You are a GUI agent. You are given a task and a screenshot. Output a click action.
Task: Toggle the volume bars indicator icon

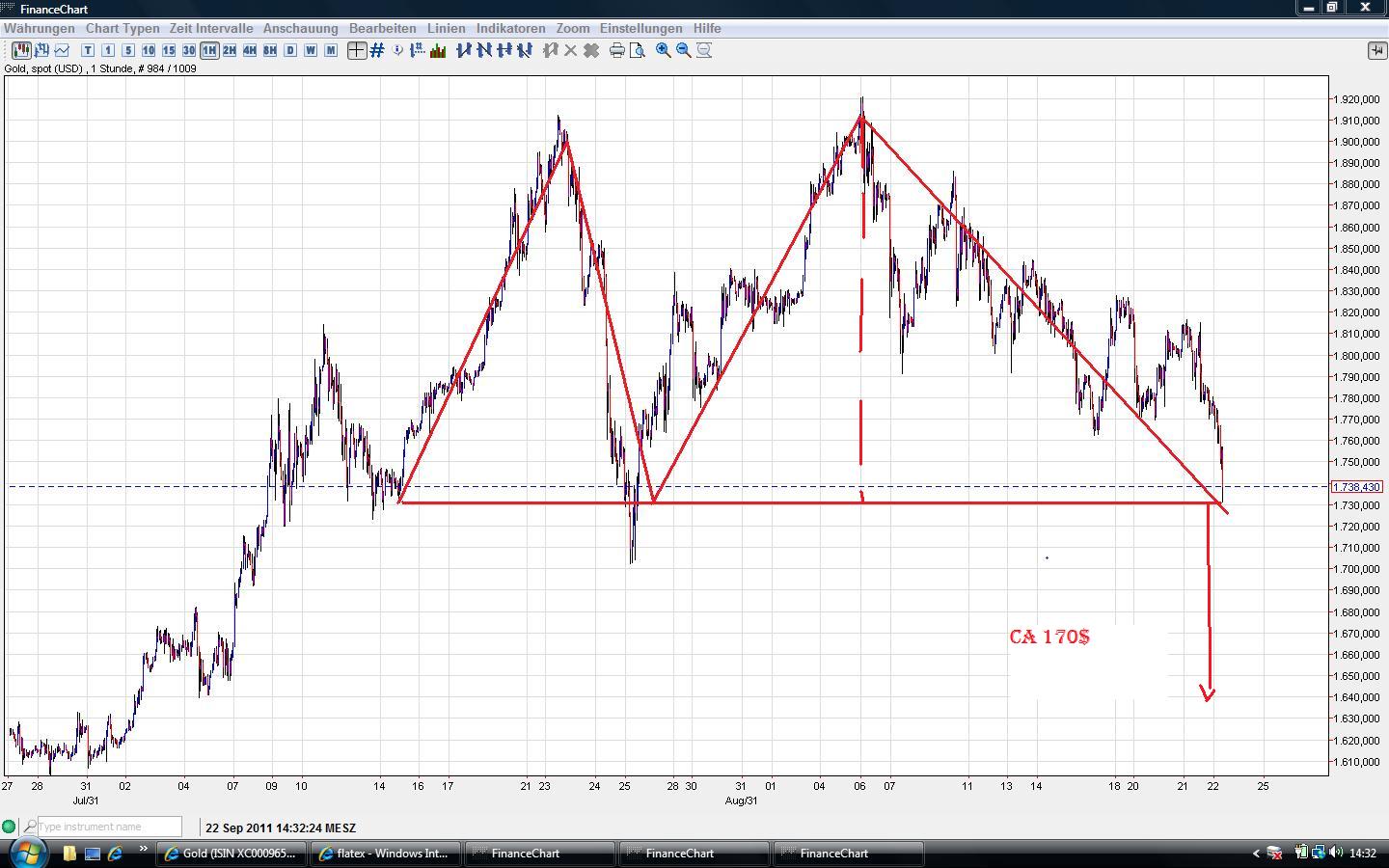438,50
